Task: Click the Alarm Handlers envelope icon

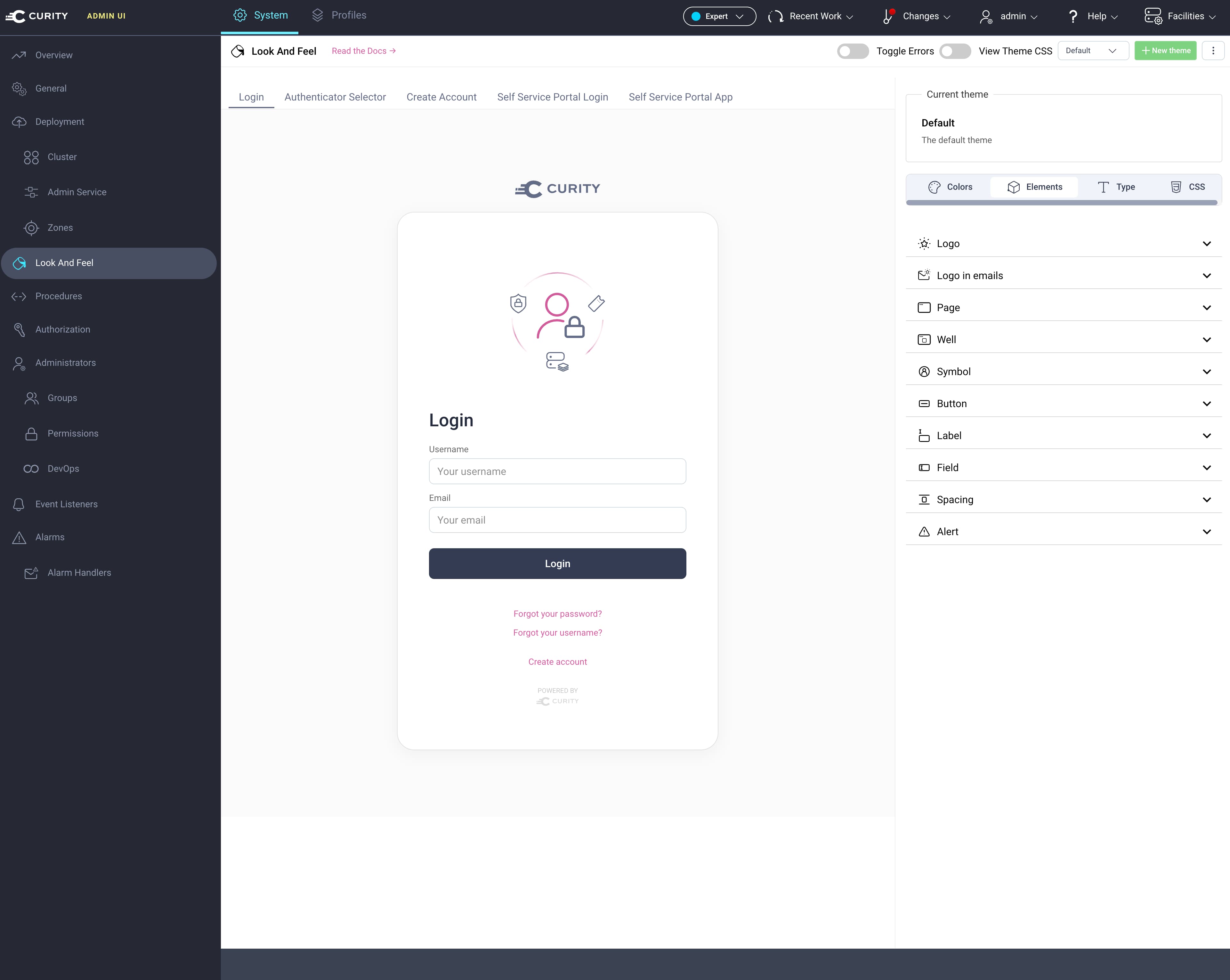Action: tap(31, 573)
